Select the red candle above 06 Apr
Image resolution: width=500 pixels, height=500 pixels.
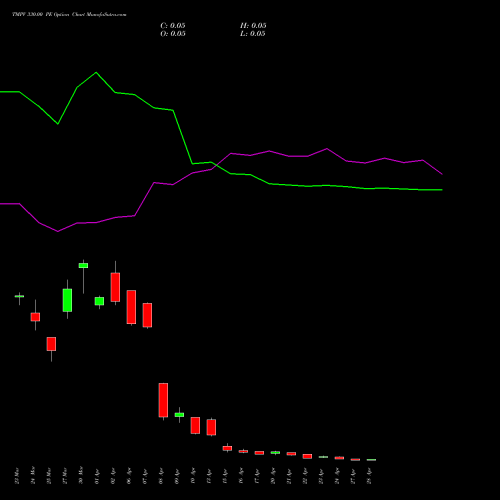[x=131, y=307]
